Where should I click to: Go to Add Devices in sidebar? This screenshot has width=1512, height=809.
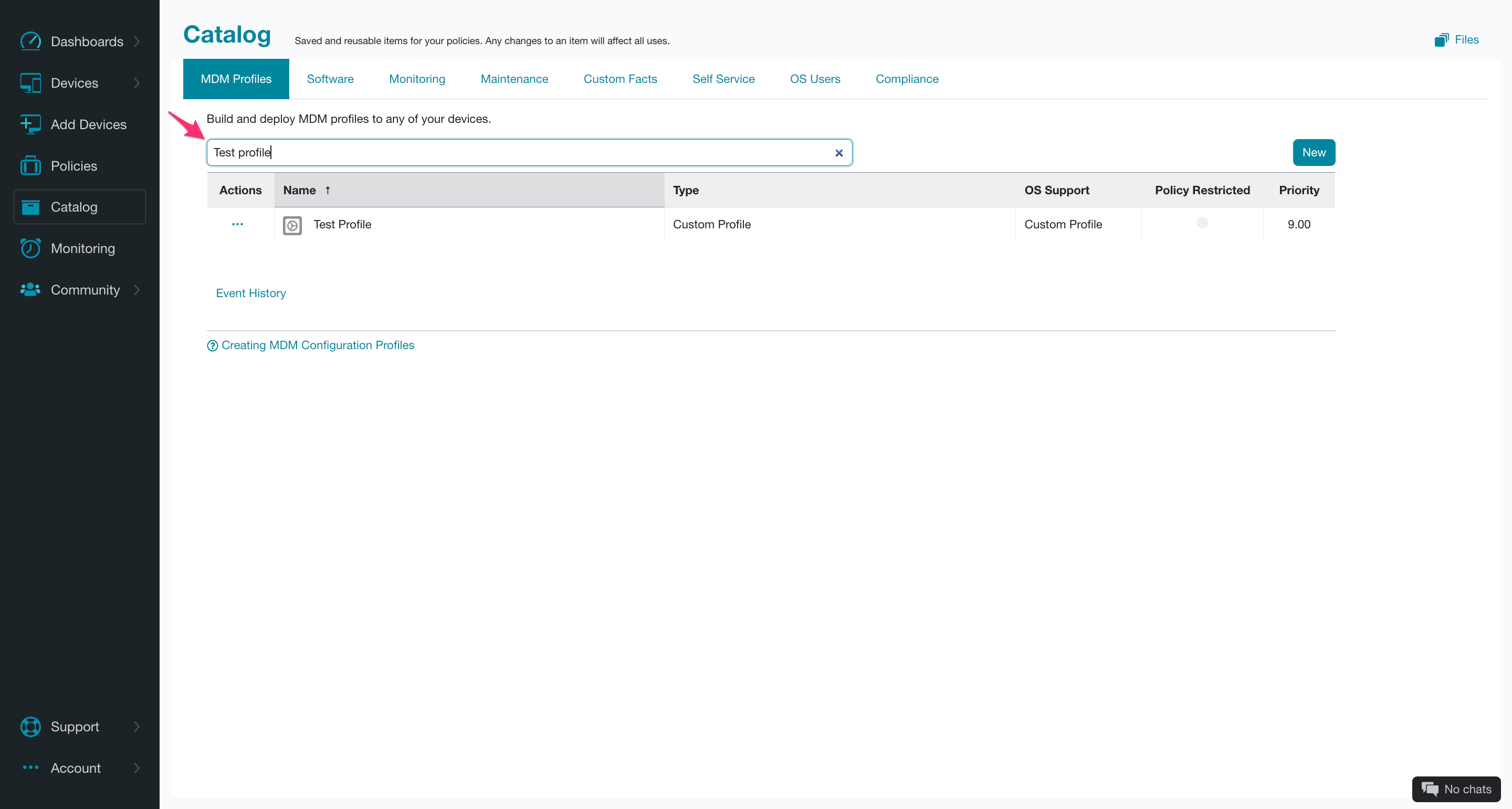(80, 124)
